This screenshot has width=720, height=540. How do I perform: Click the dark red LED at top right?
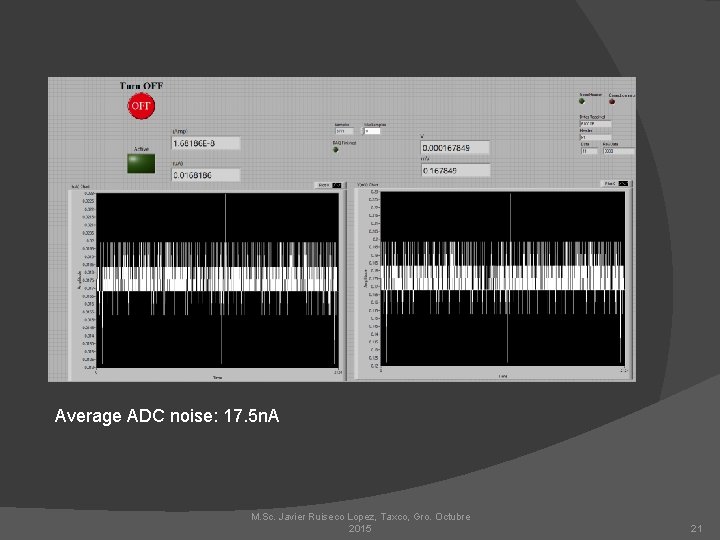coord(612,101)
